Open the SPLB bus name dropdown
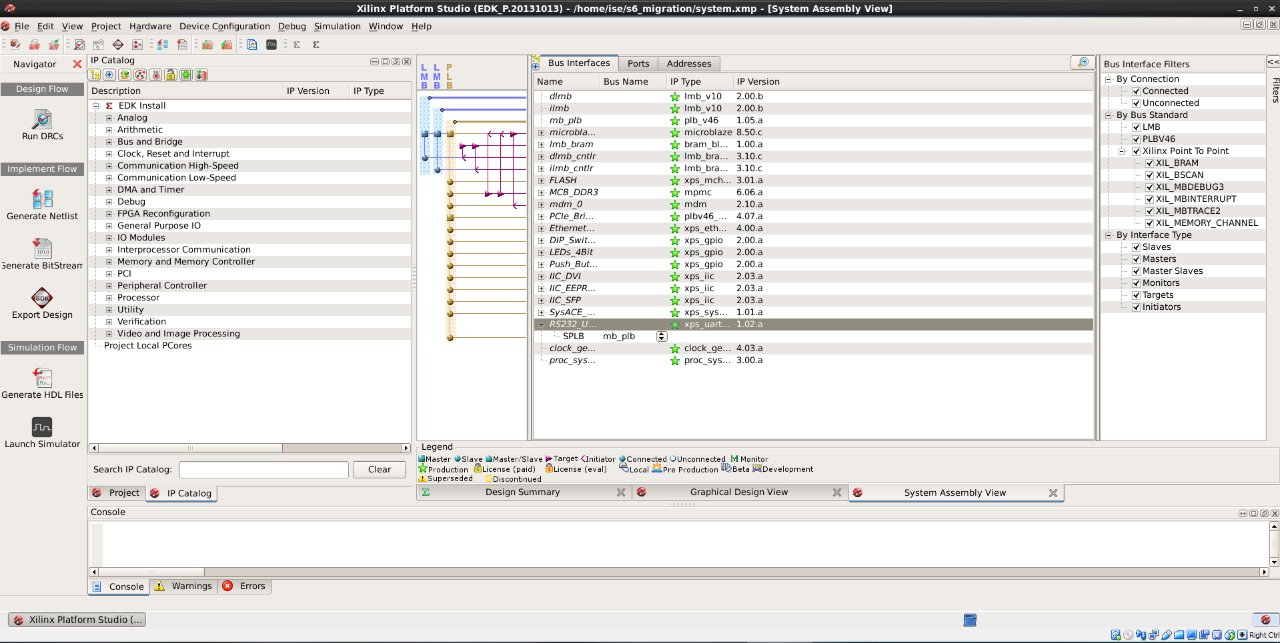 (x=661, y=336)
